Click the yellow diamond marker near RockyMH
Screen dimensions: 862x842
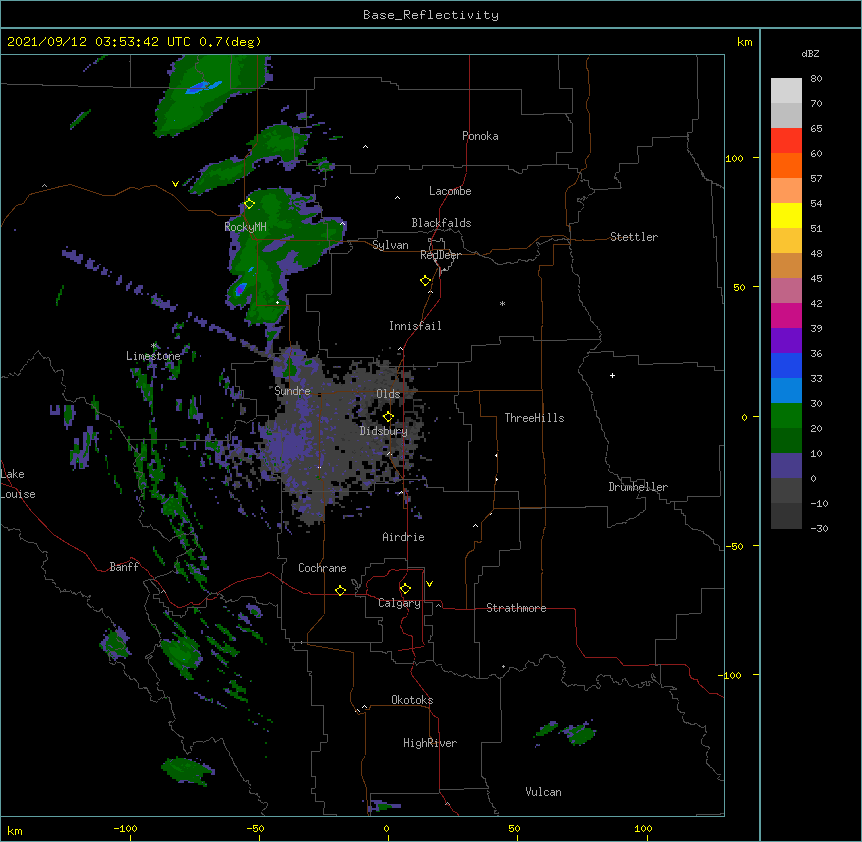click(250, 204)
